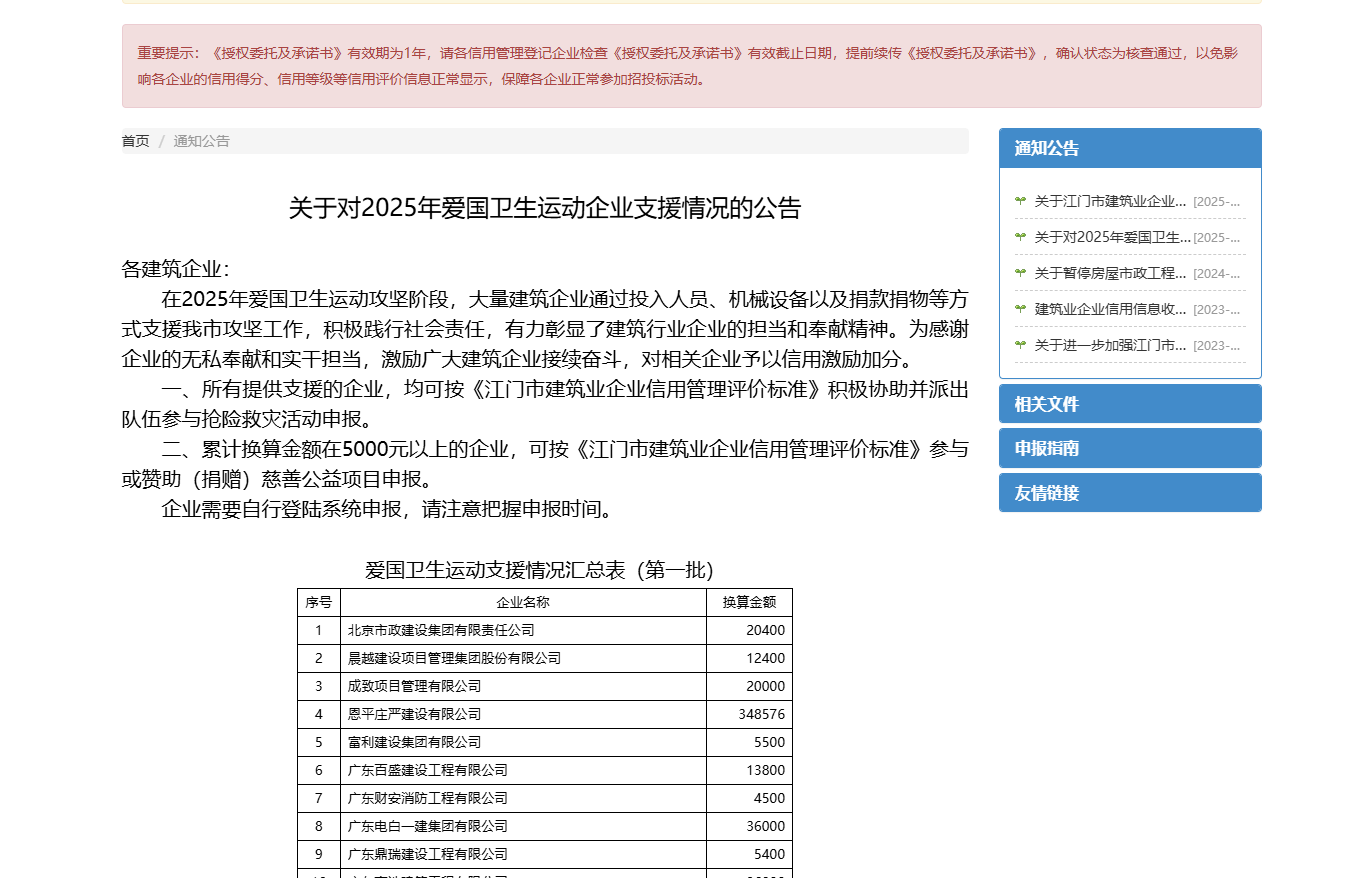Screen dimensions: 1356x878
Task: Click sprout icon beside sidebar 关于对2025年爱国卫生 notice
Action: coord(1020,237)
